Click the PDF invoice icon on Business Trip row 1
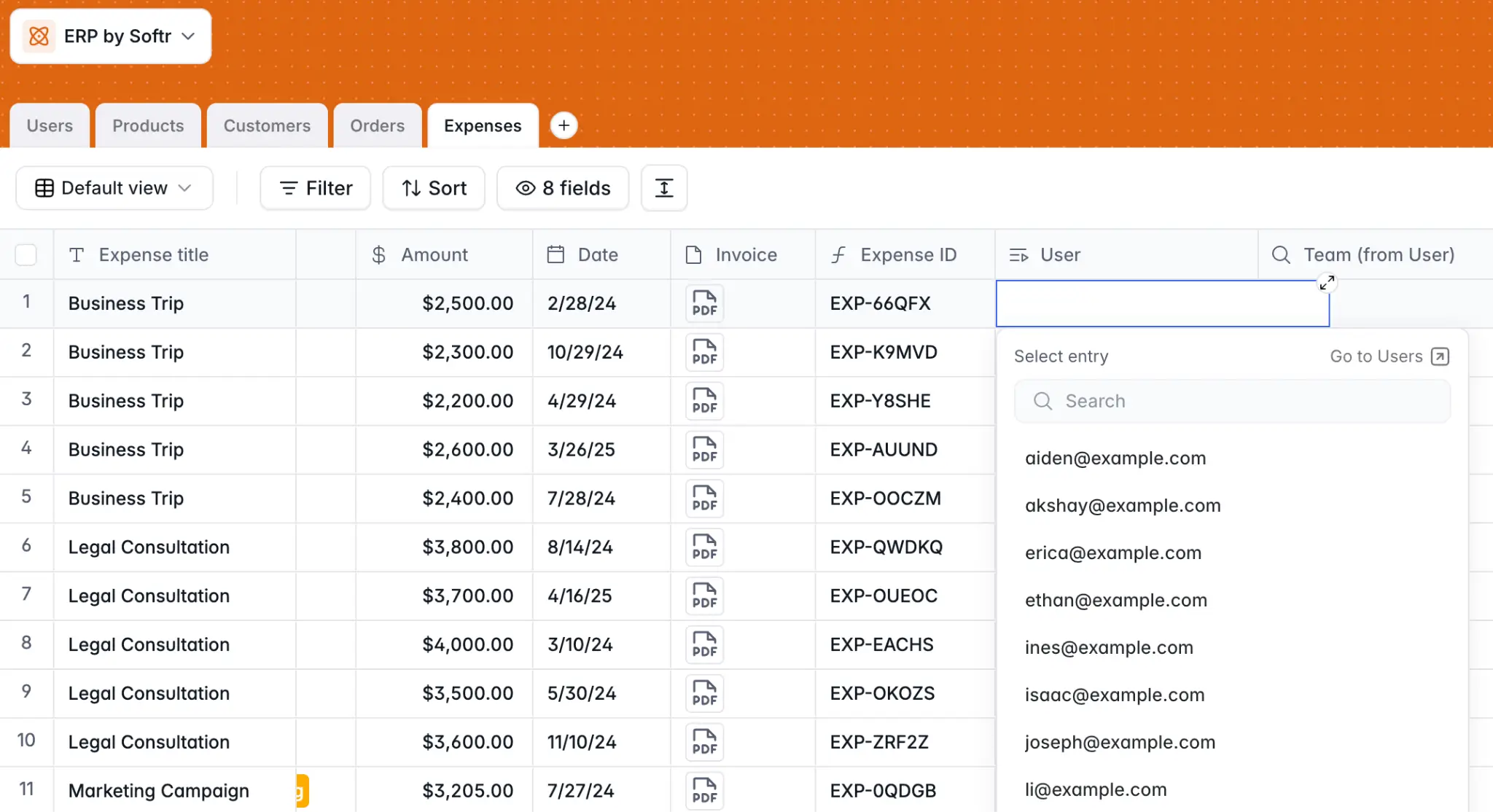The image size is (1493, 812). [703, 303]
